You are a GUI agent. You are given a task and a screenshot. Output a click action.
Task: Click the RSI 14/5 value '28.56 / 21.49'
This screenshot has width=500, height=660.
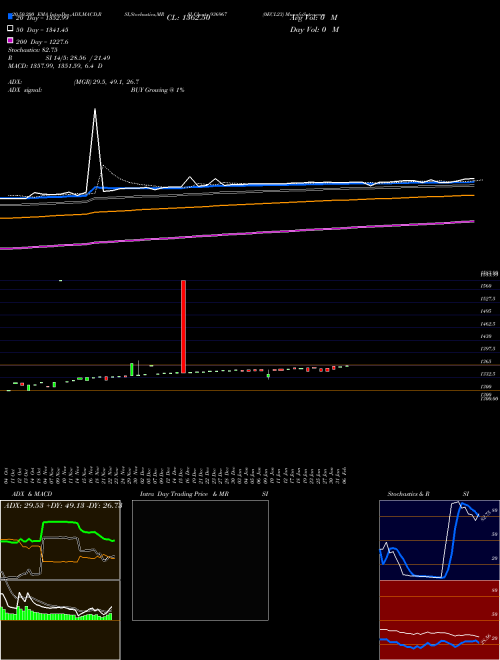click(x=90, y=58)
